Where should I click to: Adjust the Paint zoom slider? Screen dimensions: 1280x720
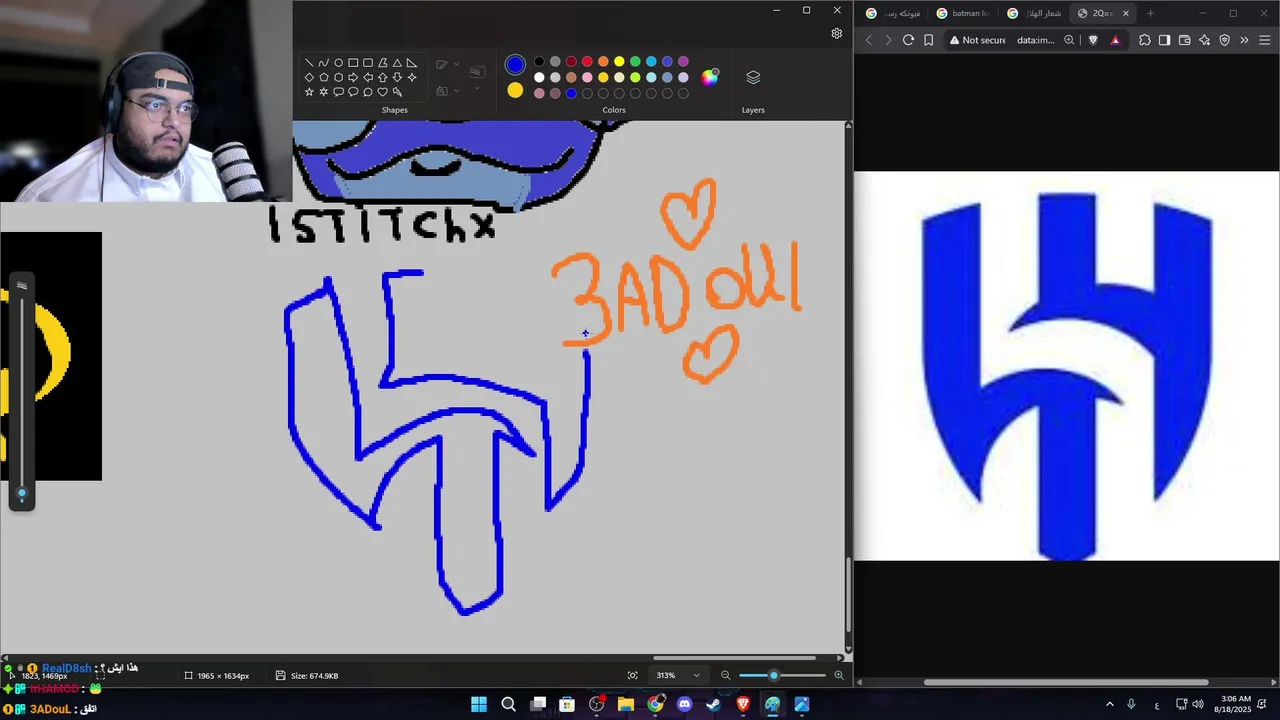773,675
